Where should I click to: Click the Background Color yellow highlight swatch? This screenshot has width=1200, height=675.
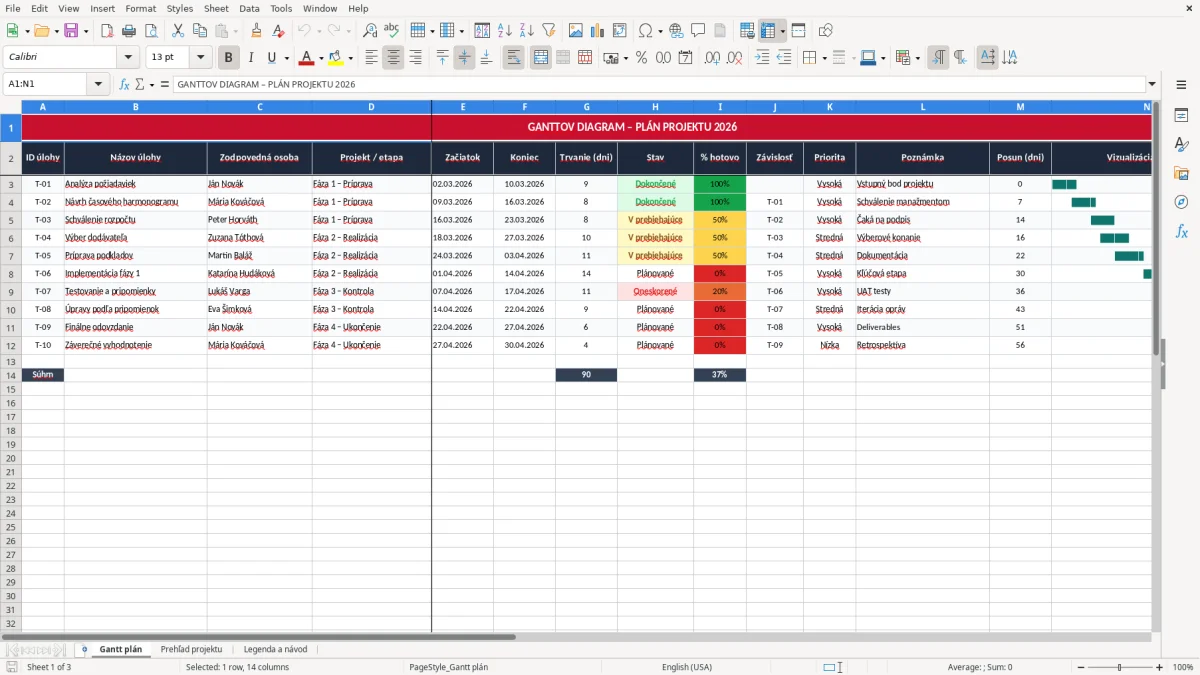(336, 58)
